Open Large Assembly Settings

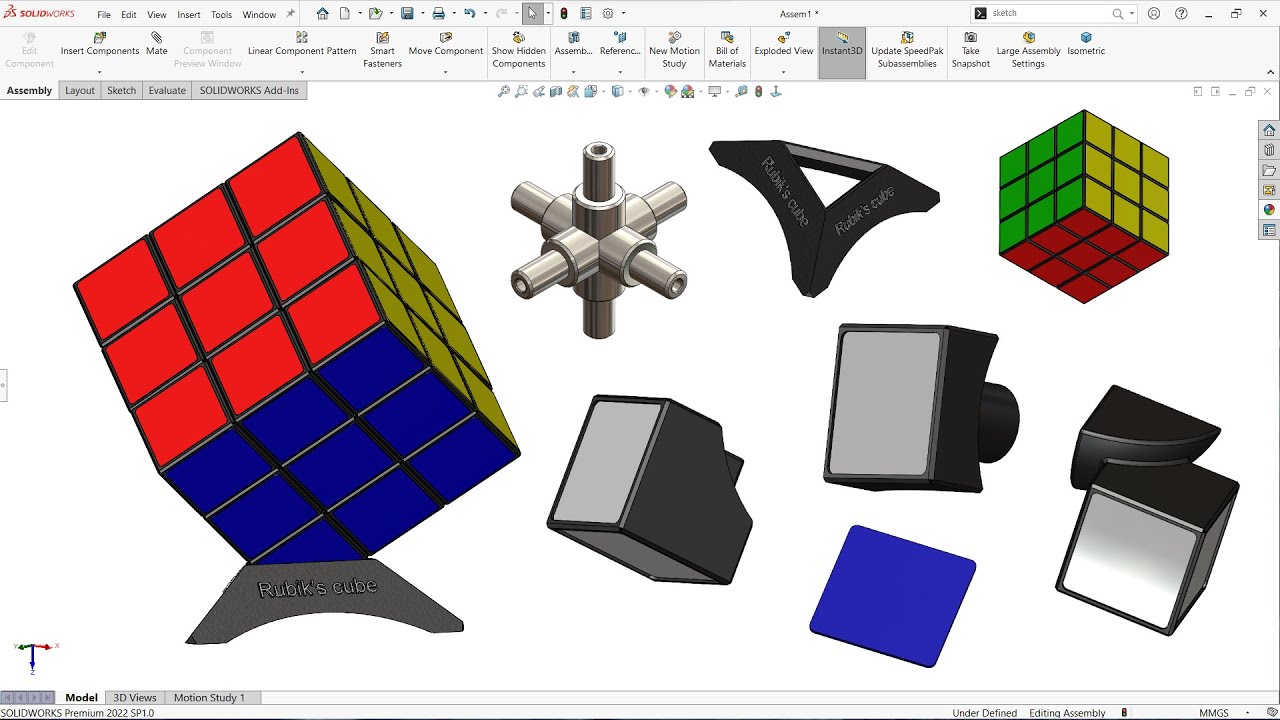tap(1028, 50)
